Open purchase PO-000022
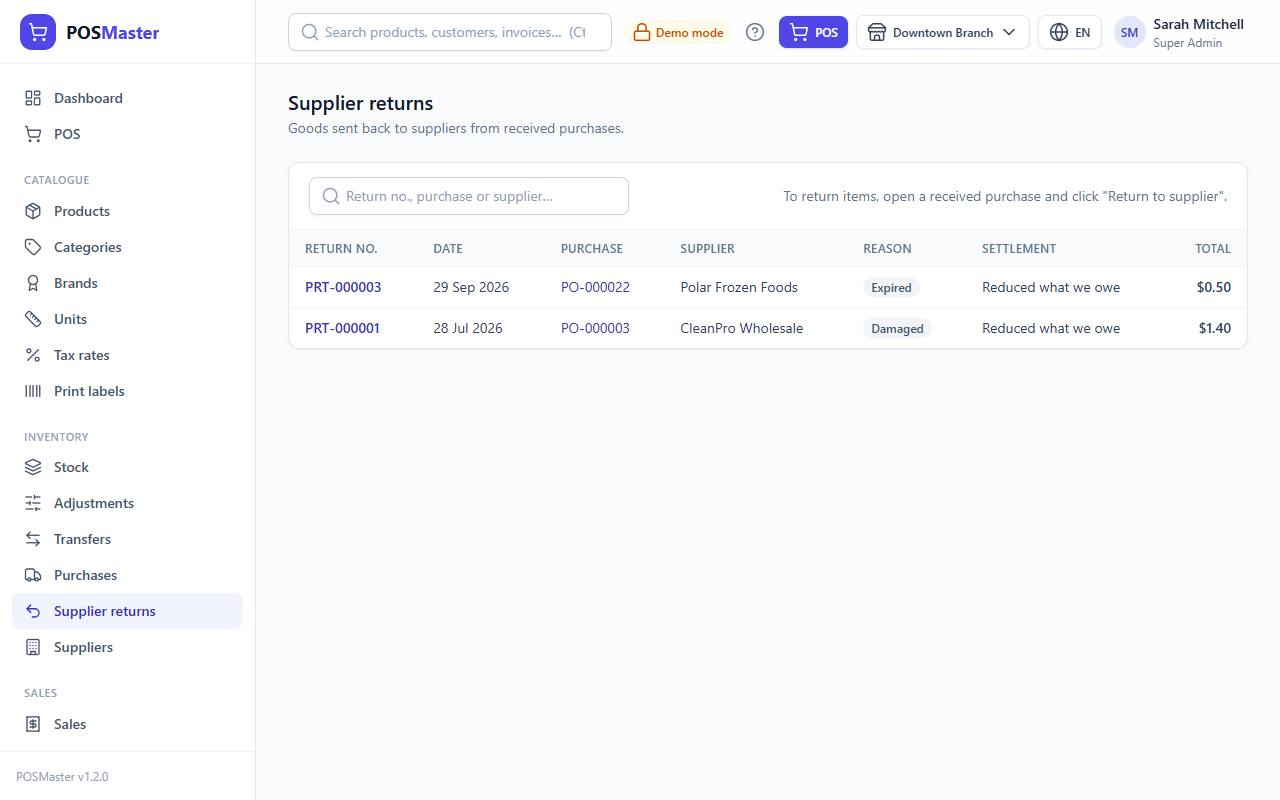 (595, 287)
